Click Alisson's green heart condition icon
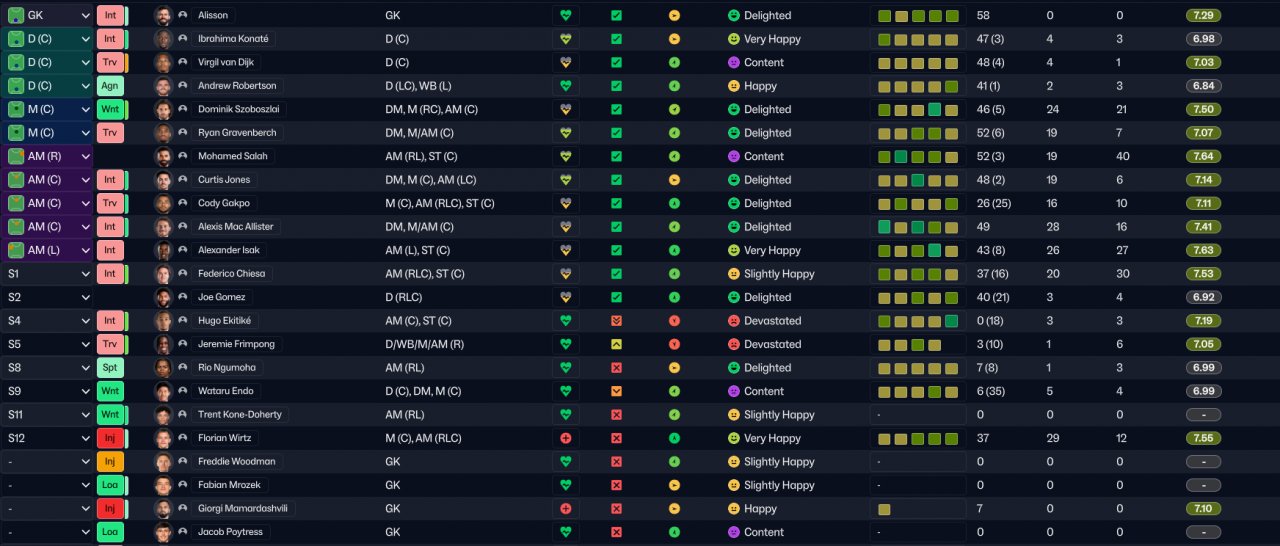The height and width of the screenshot is (546, 1280). (x=566, y=16)
